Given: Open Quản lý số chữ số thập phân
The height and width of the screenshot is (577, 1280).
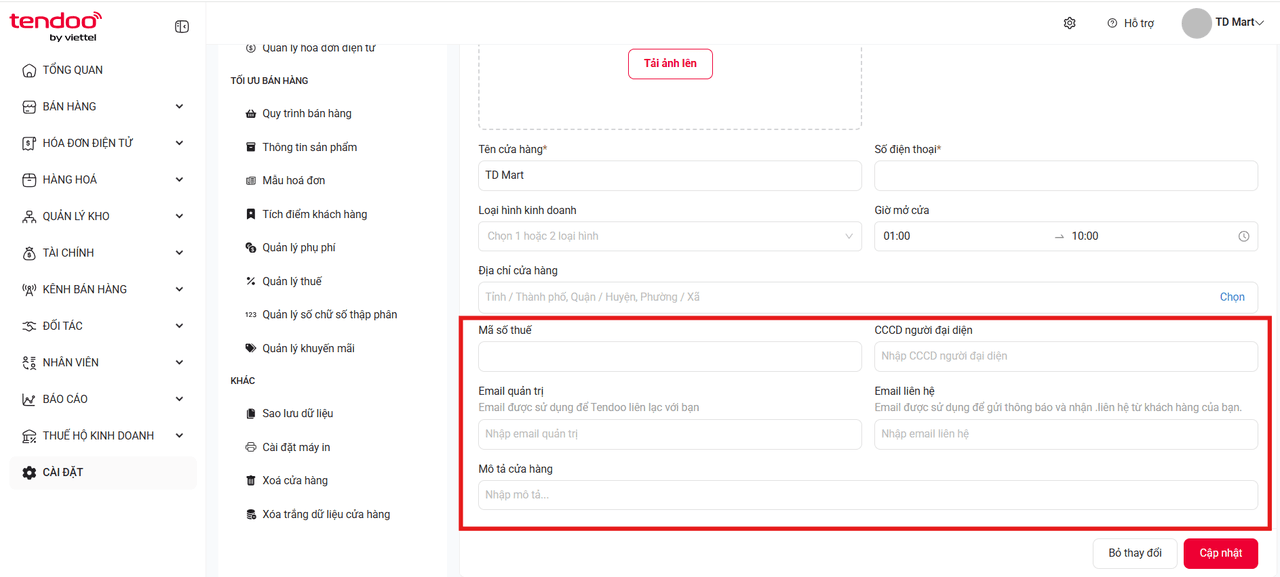Looking at the screenshot, I should (329, 315).
